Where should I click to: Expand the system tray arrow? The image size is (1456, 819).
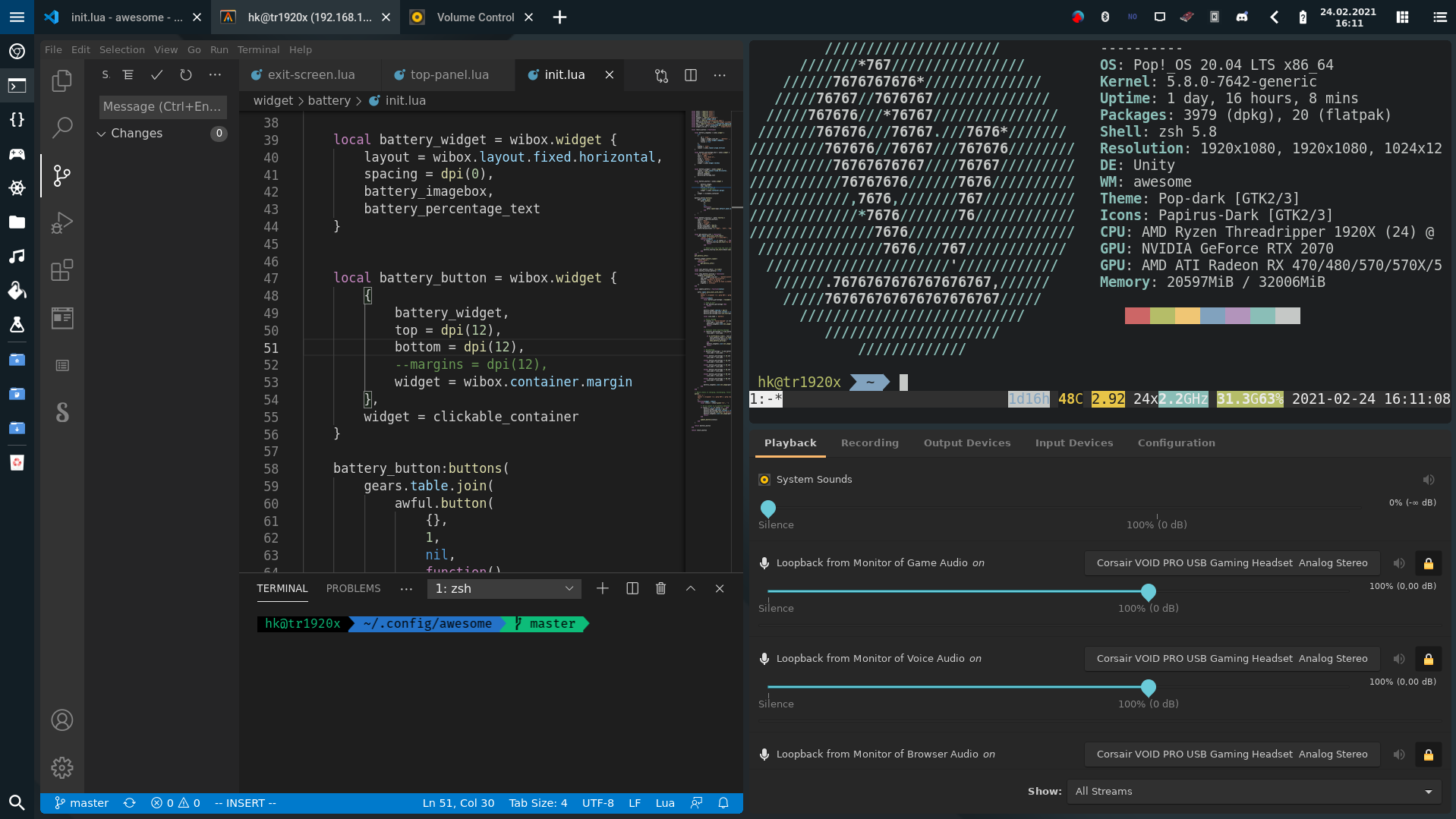coord(1274,17)
